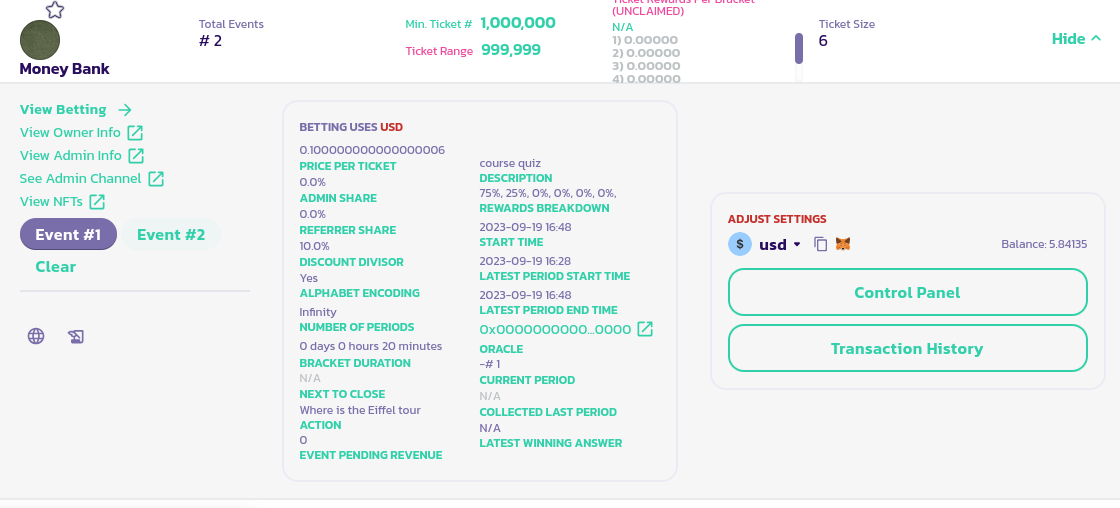Click the MetaMask fox icon
This screenshot has width=1120, height=508.
click(x=843, y=244)
